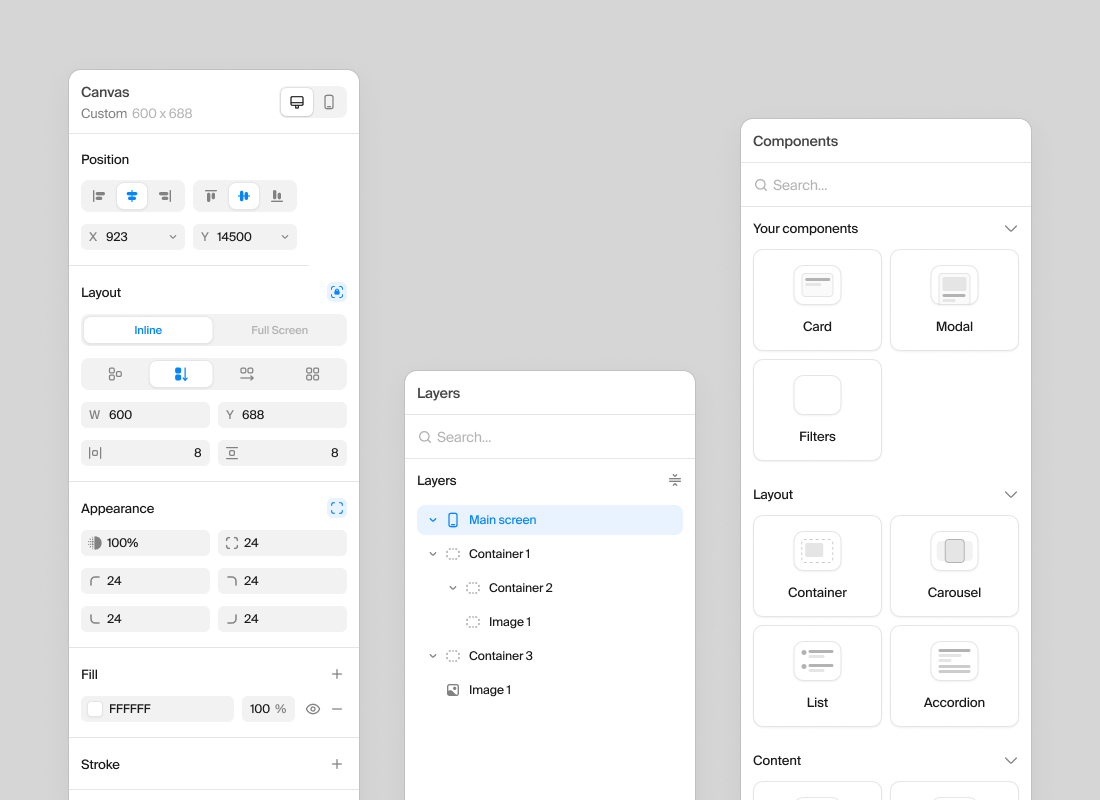Click the FFFFFF fill color swatch
The height and width of the screenshot is (800, 1100).
tap(96, 709)
